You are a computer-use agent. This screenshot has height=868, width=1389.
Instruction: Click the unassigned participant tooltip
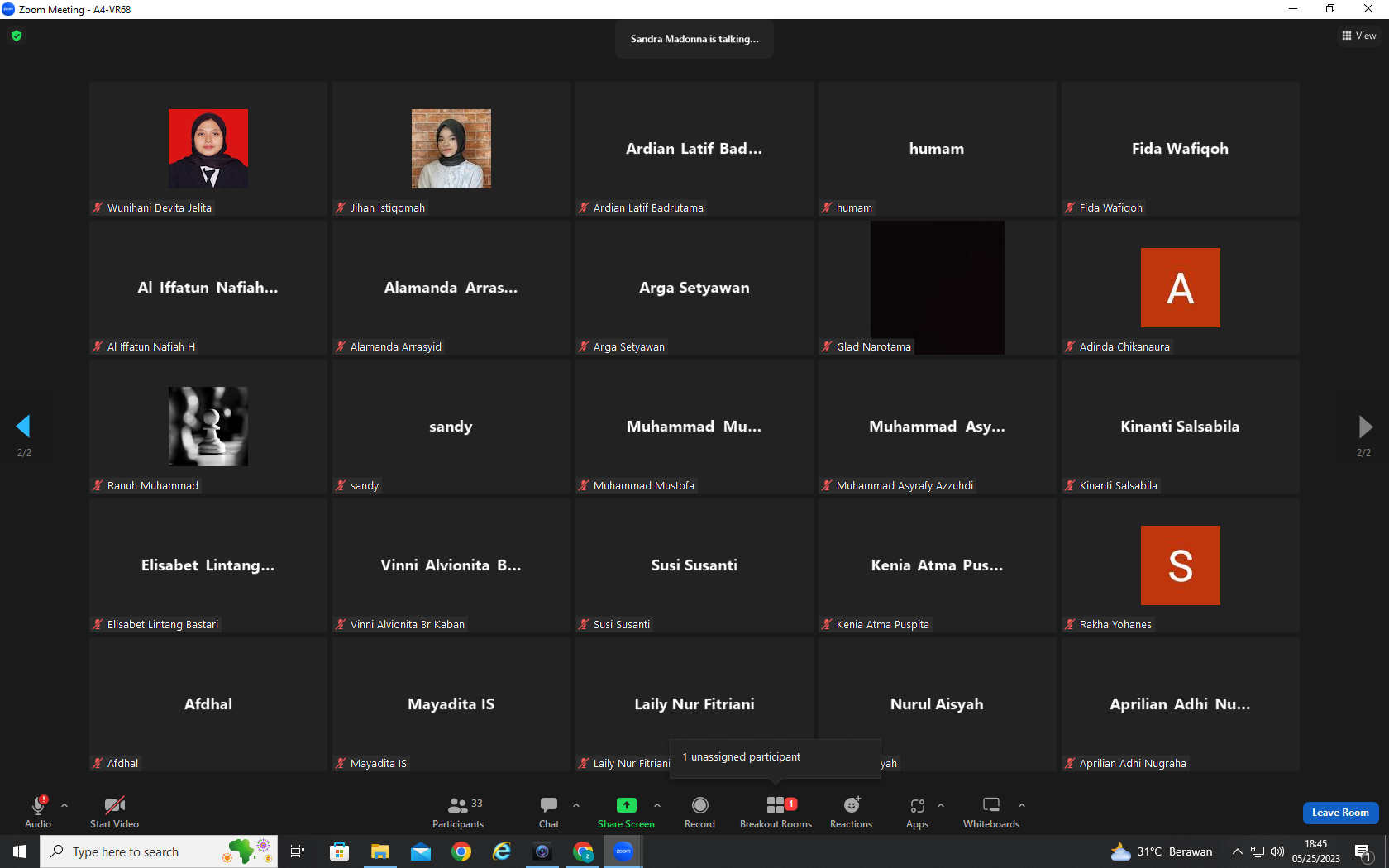click(775, 758)
